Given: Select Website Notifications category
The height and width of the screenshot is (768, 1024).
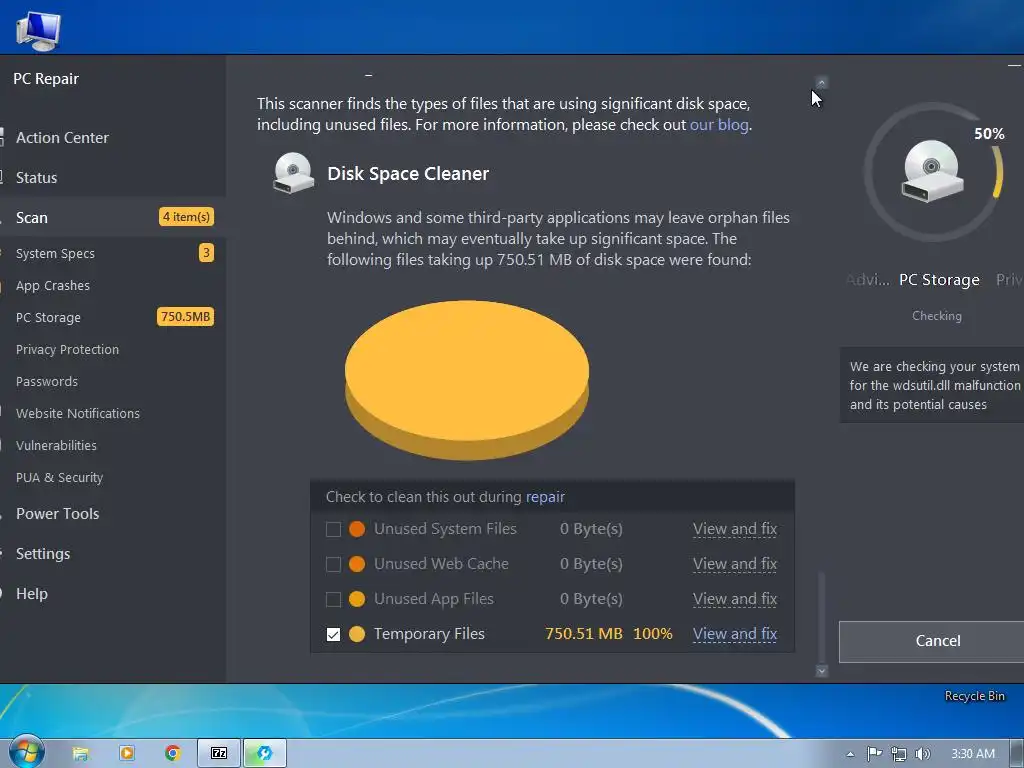Looking at the screenshot, I should [78, 413].
